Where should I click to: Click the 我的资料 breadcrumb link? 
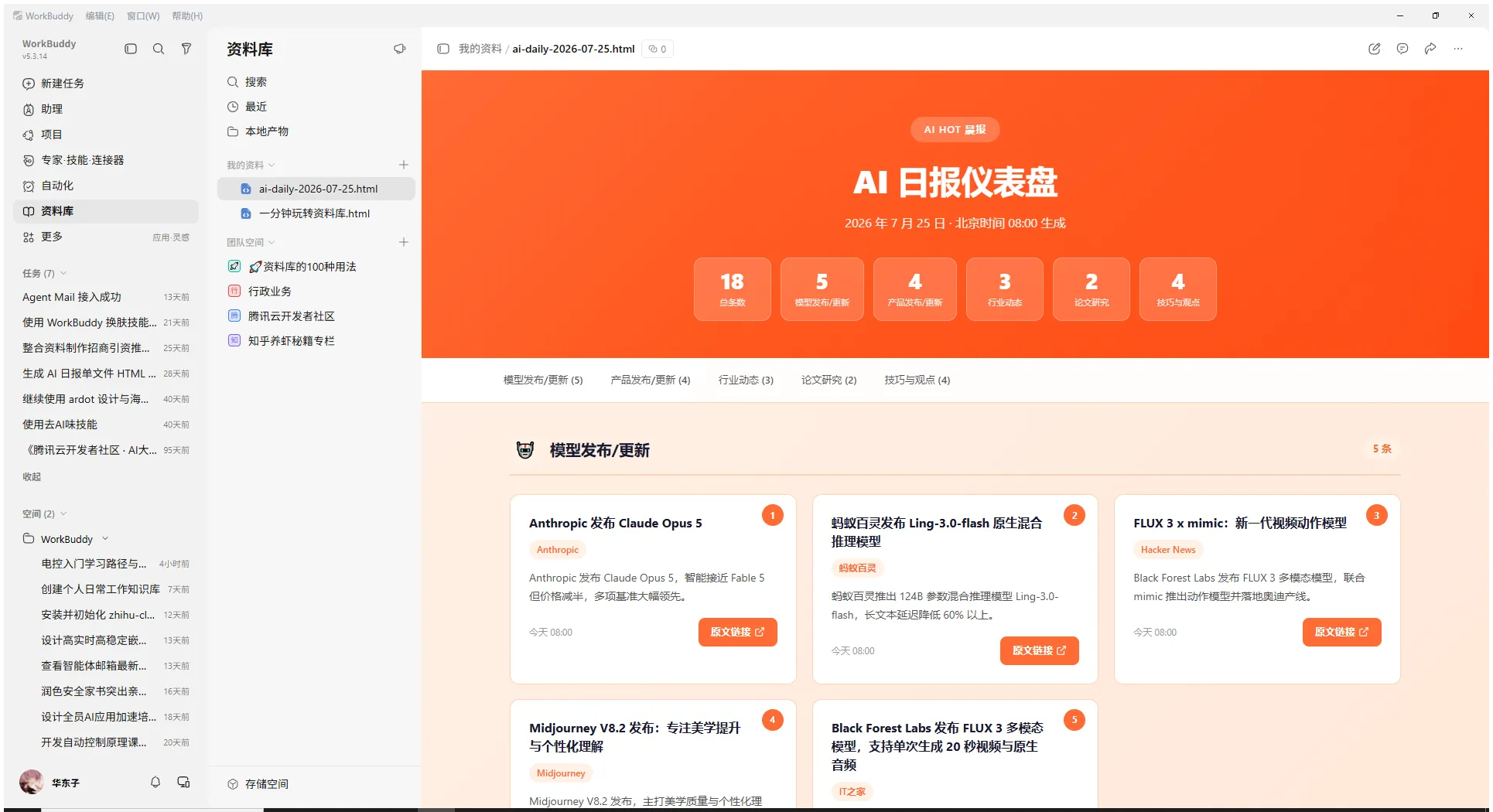point(480,49)
